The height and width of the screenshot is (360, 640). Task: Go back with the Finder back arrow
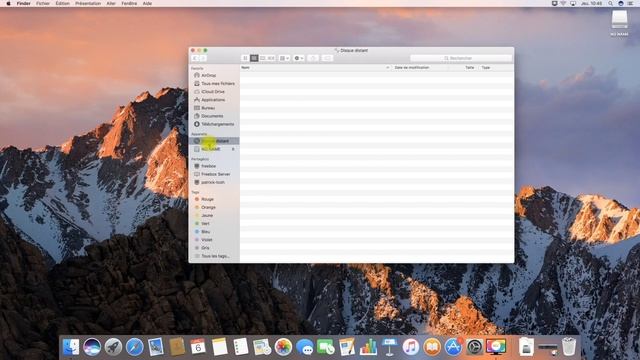pyautogui.click(x=195, y=58)
